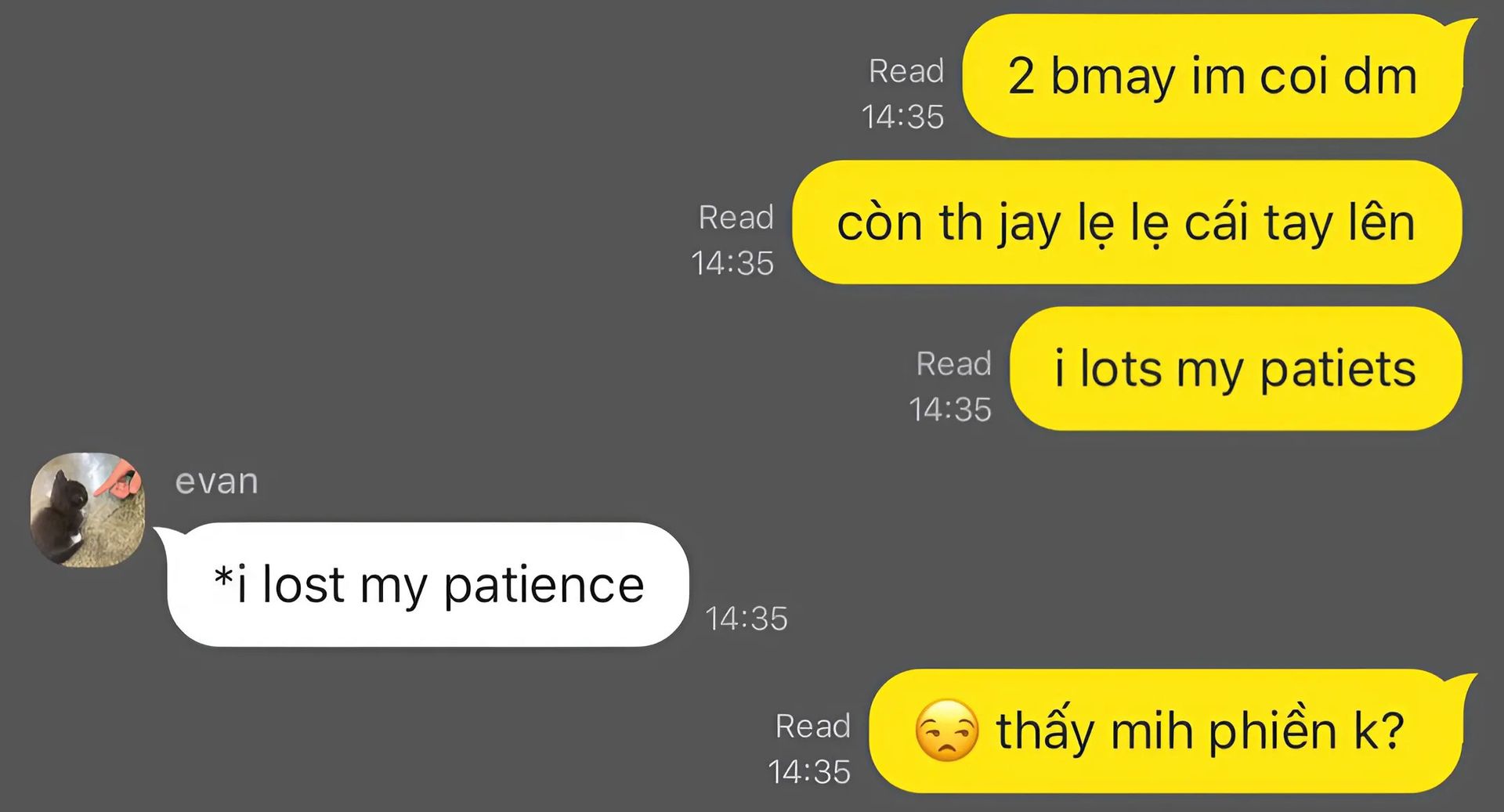Click the 14:35 time beside "còn th jay" bubble

[x=732, y=263]
